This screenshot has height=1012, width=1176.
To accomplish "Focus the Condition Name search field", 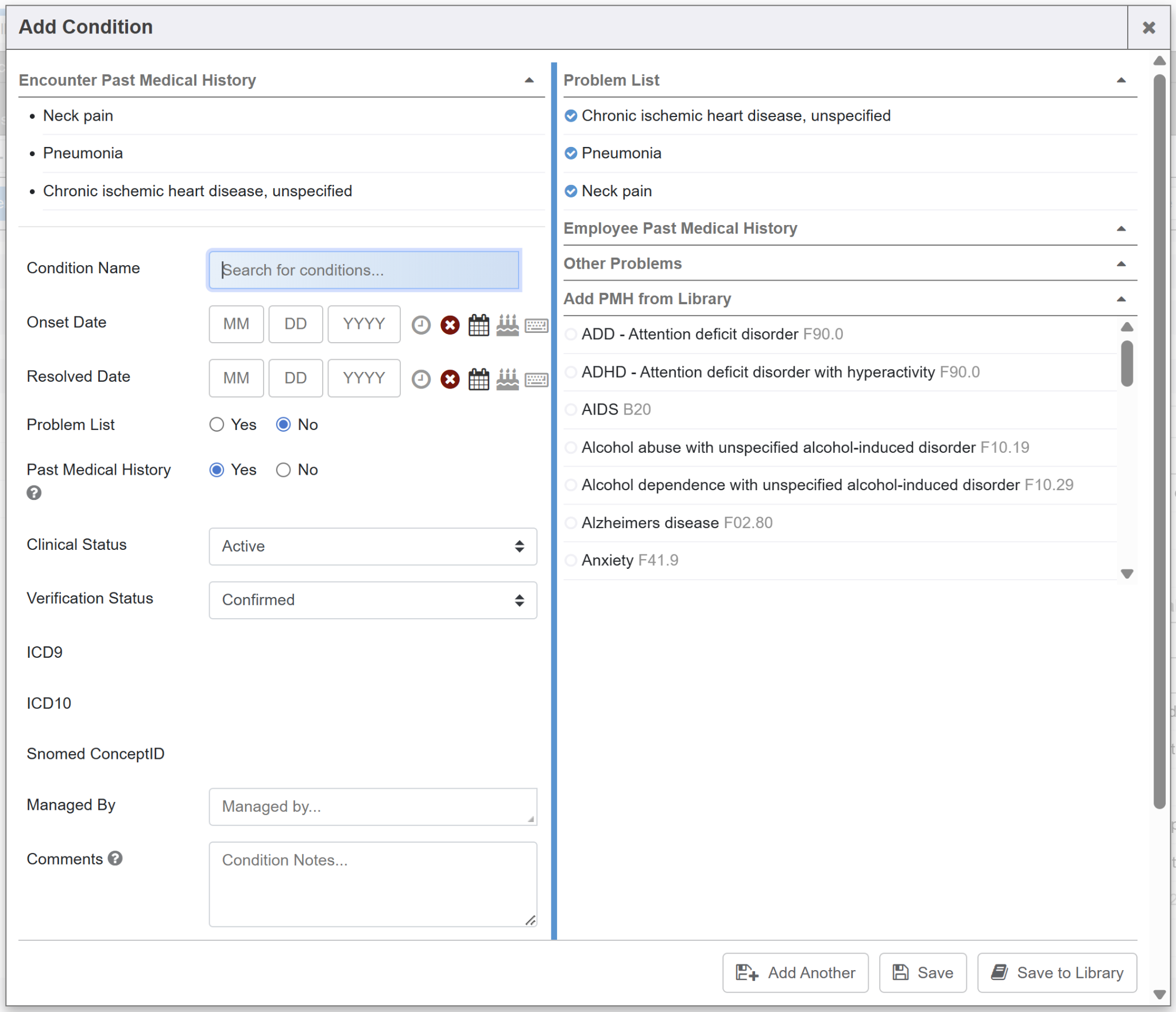I will pyautogui.click(x=364, y=270).
